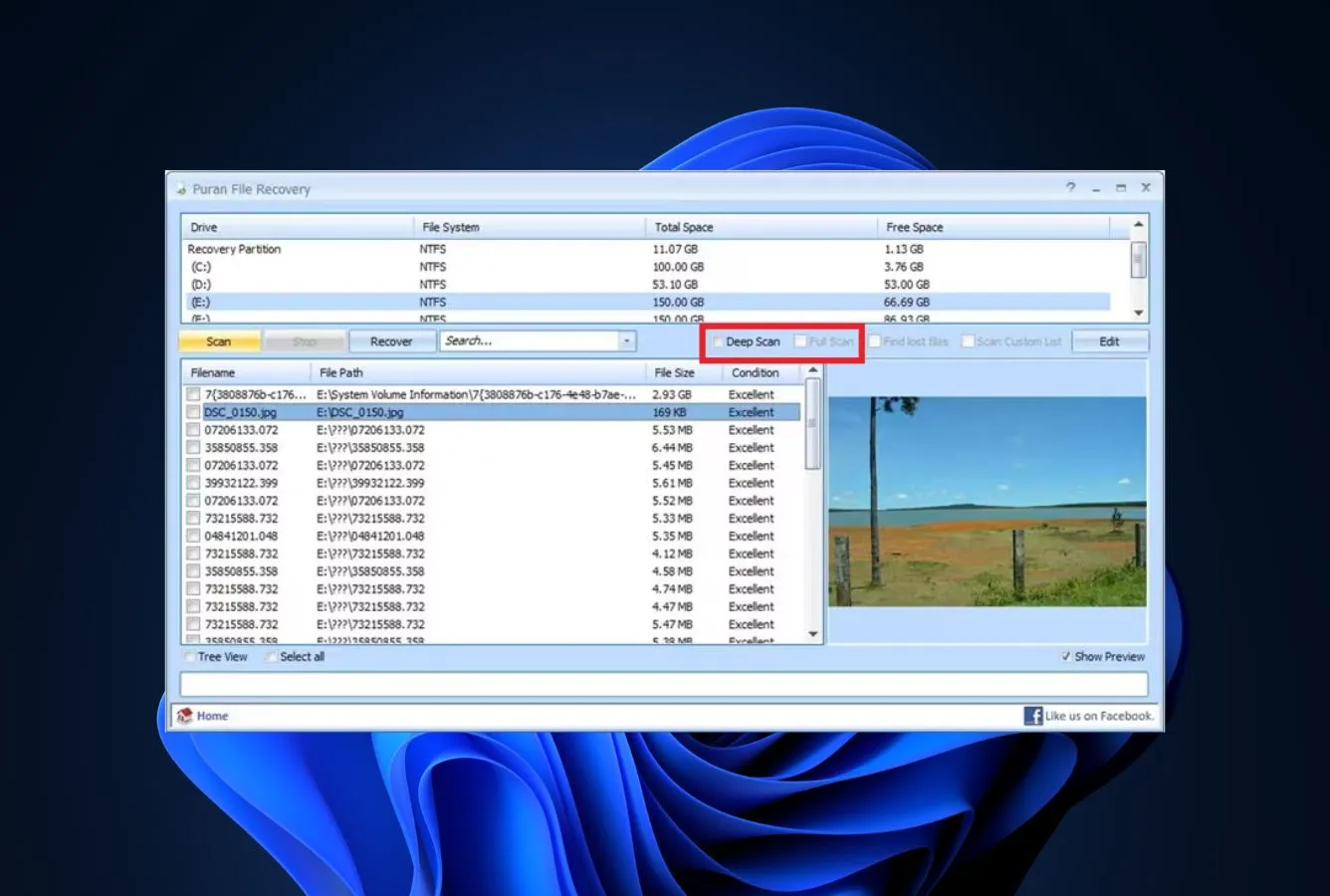Select the Recovery Partition drive row
Image resolution: width=1330 pixels, height=896 pixels.
click(x=646, y=249)
